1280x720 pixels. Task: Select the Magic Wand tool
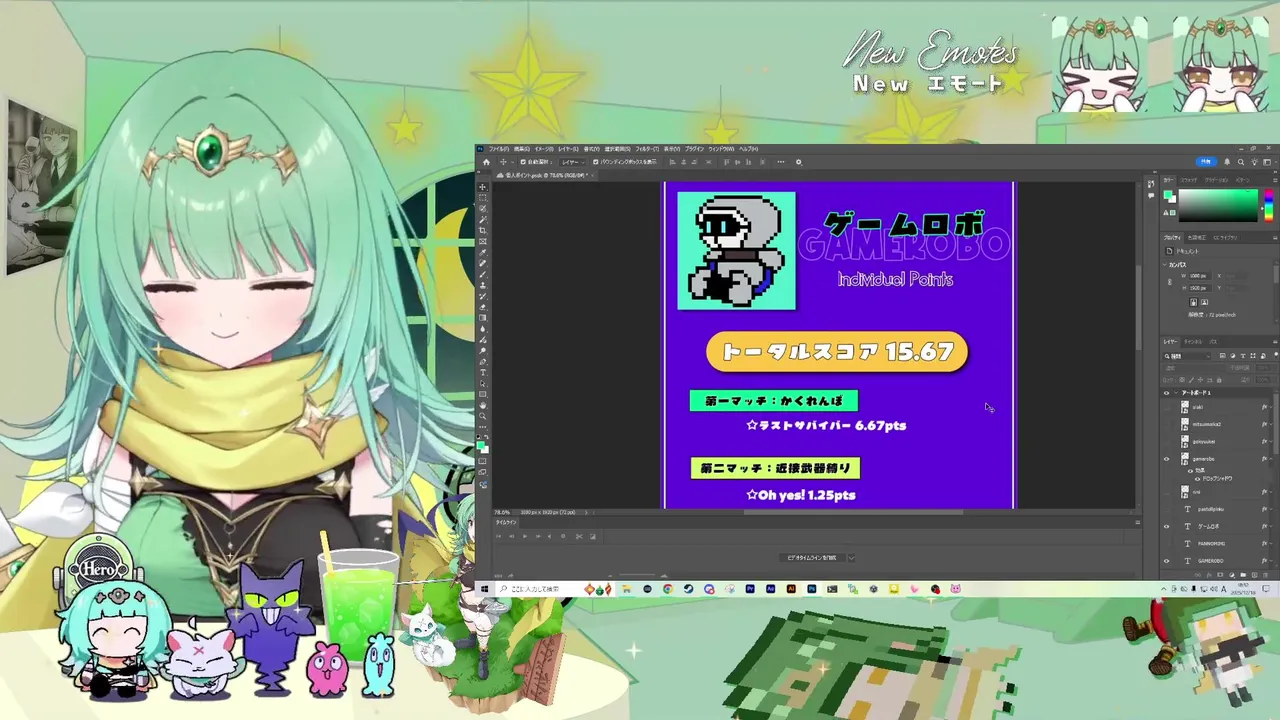pos(485,219)
